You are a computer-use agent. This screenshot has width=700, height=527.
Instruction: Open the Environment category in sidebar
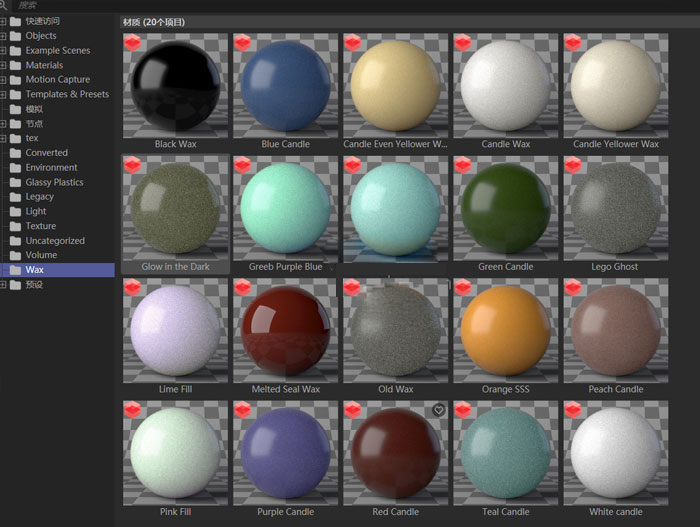click(x=51, y=167)
